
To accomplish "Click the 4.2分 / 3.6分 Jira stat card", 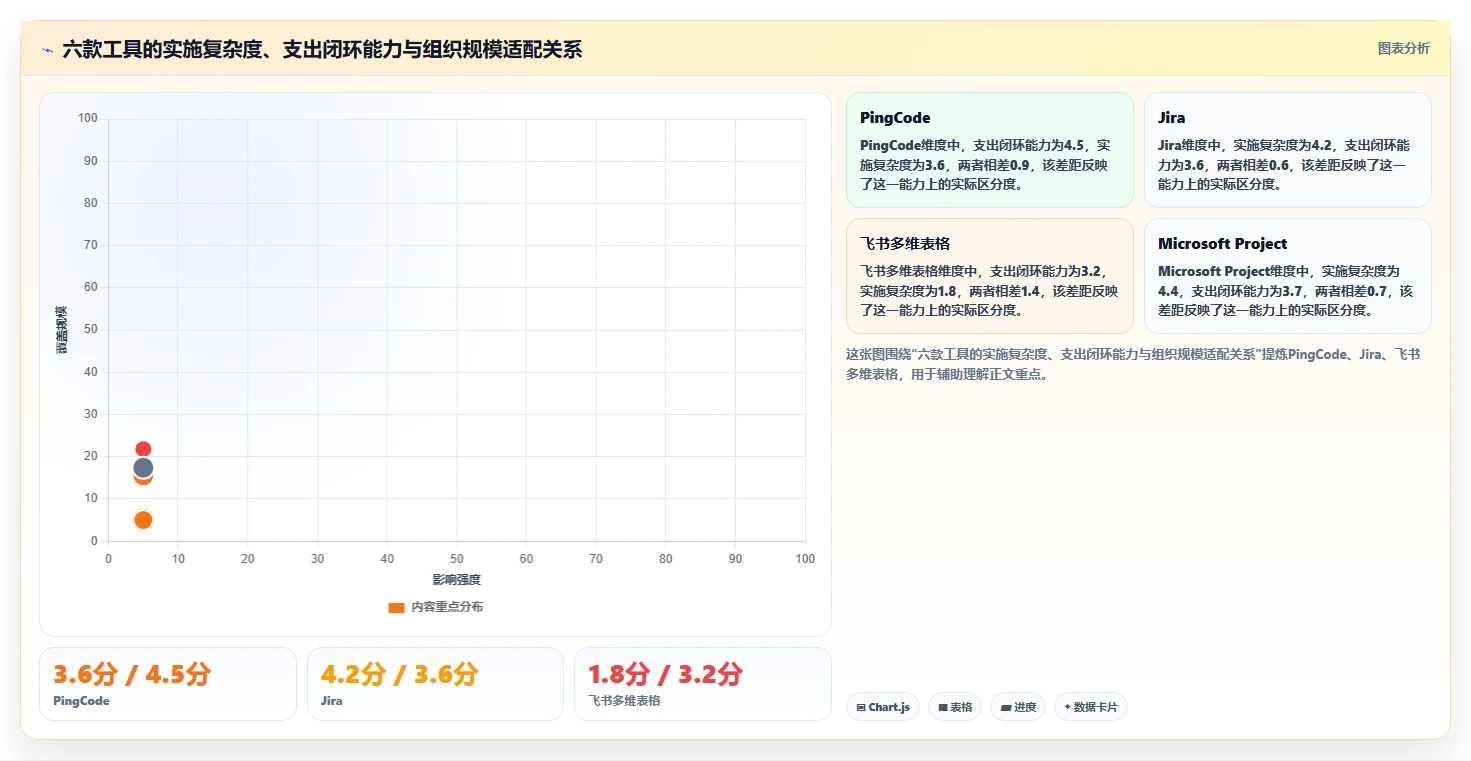I will click(x=435, y=683).
